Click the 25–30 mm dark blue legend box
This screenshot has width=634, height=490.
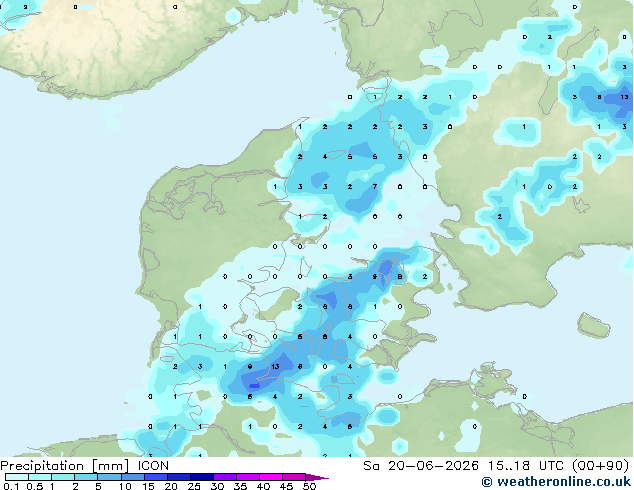(201, 477)
